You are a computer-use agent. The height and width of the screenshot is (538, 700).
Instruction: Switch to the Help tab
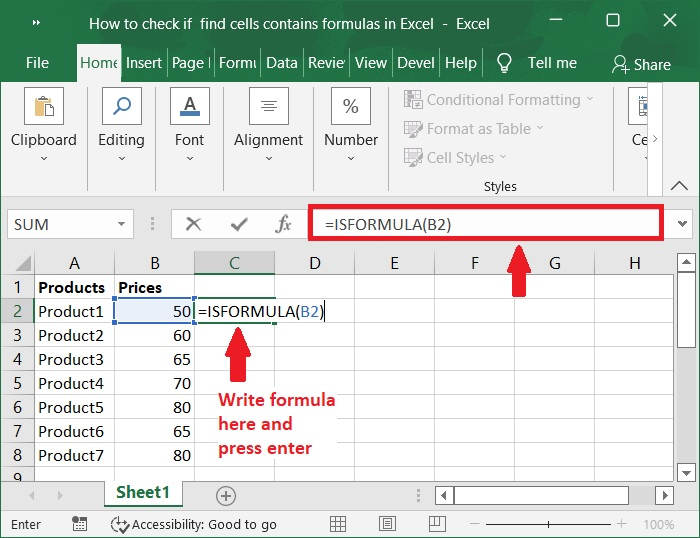(461, 63)
